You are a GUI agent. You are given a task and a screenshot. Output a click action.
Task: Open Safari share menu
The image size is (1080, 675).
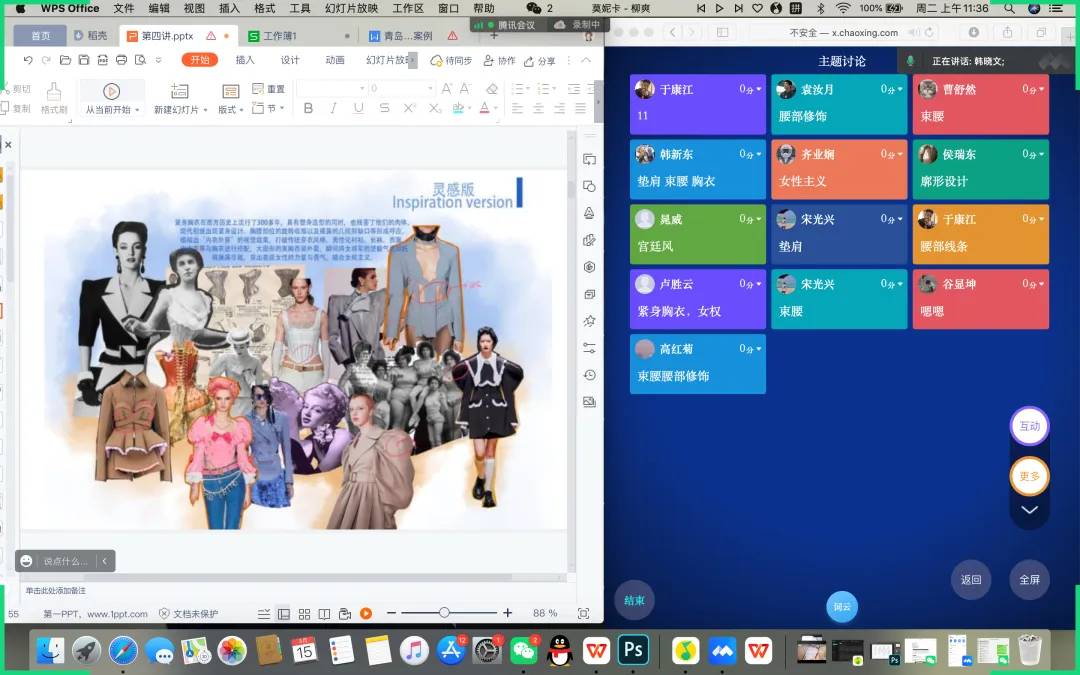[x=1008, y=32]
